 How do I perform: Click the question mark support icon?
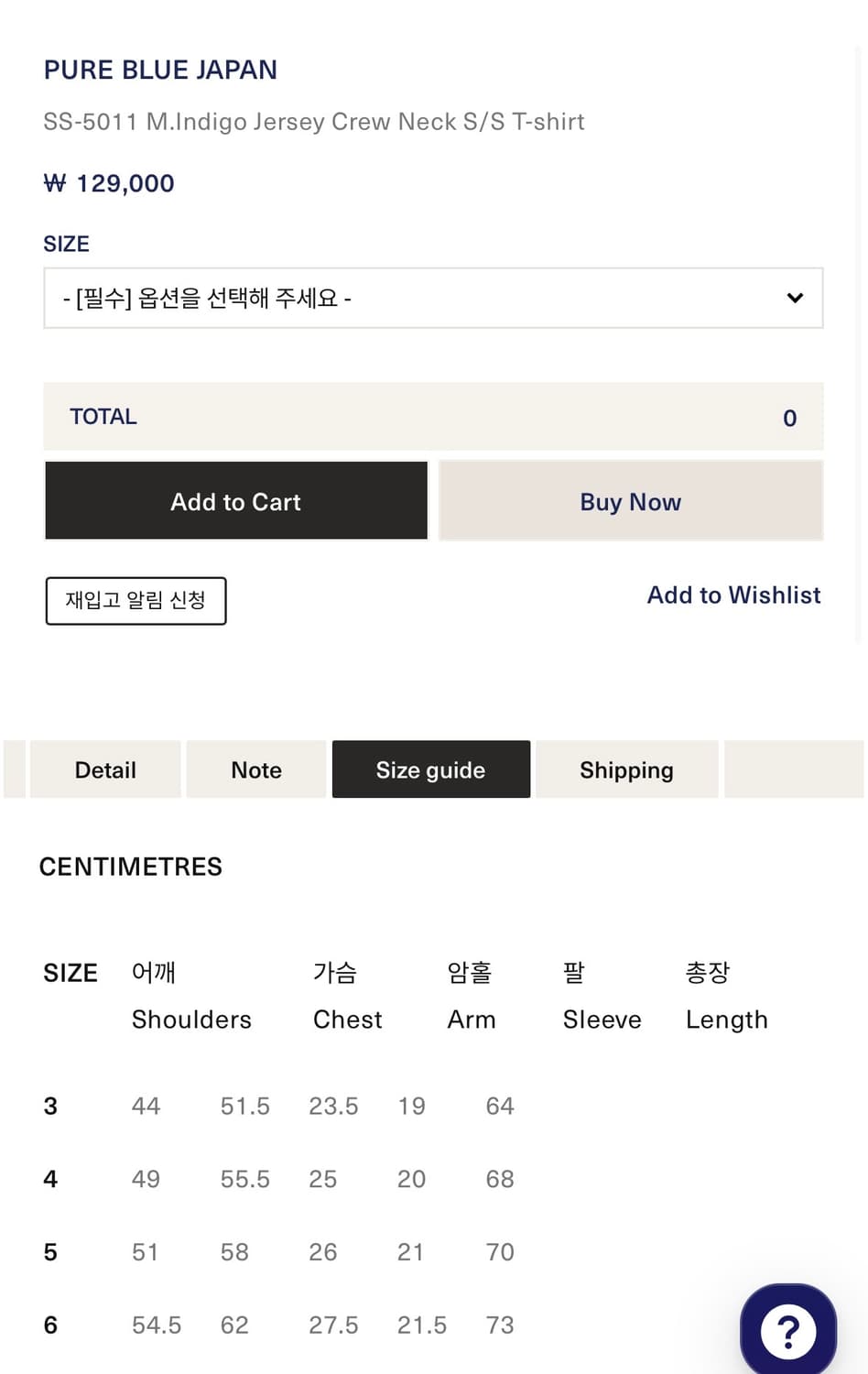pos(788,1330)
